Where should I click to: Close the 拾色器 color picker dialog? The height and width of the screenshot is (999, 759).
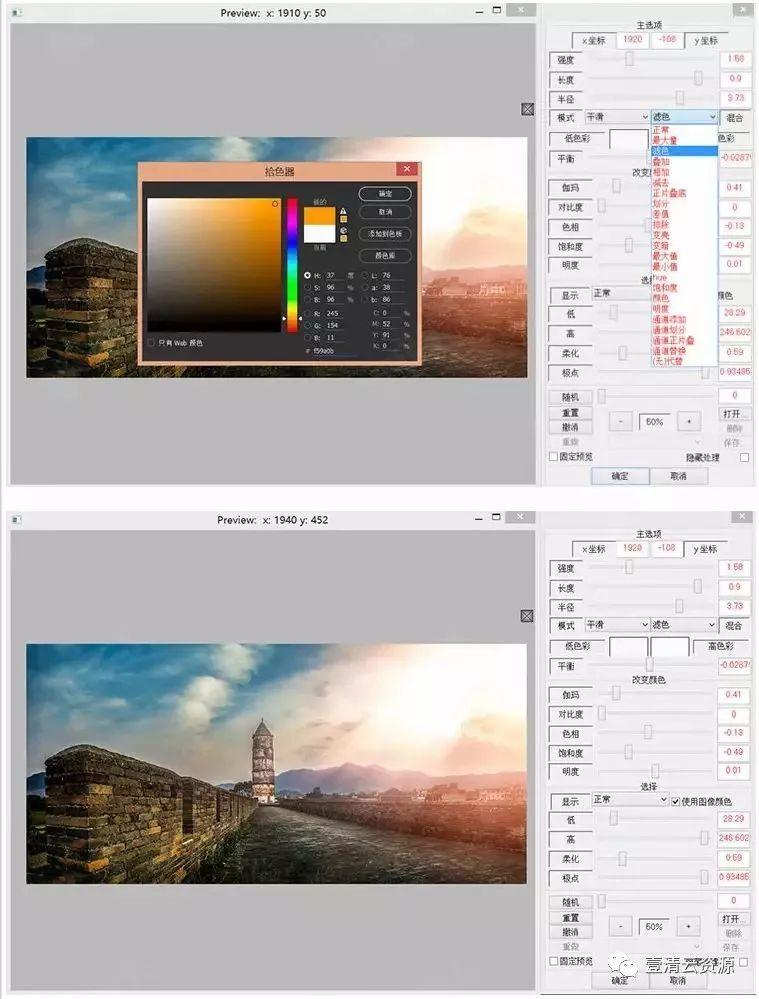pos(407,169)
